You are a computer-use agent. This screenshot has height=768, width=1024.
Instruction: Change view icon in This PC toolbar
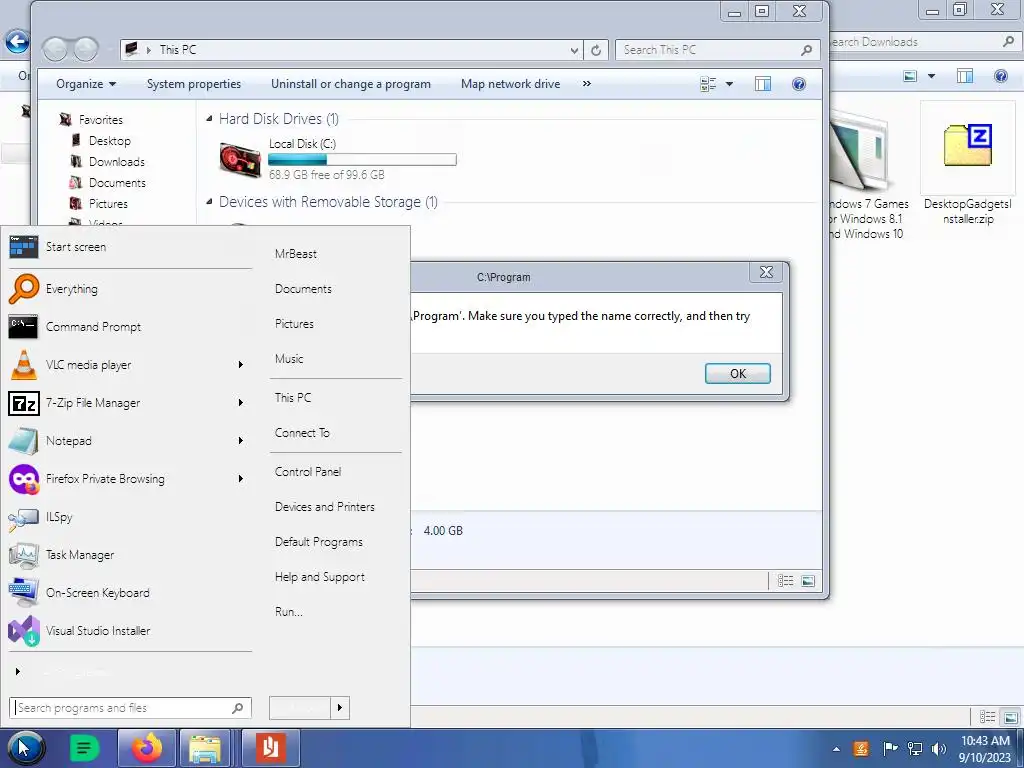click(708, 84)
